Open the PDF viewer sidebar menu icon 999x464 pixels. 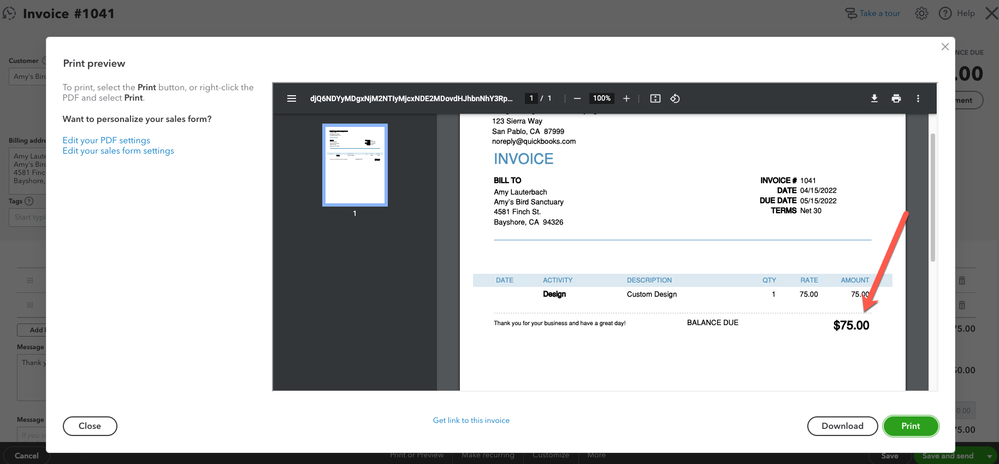pyautogui.click(x=291, y=98)
